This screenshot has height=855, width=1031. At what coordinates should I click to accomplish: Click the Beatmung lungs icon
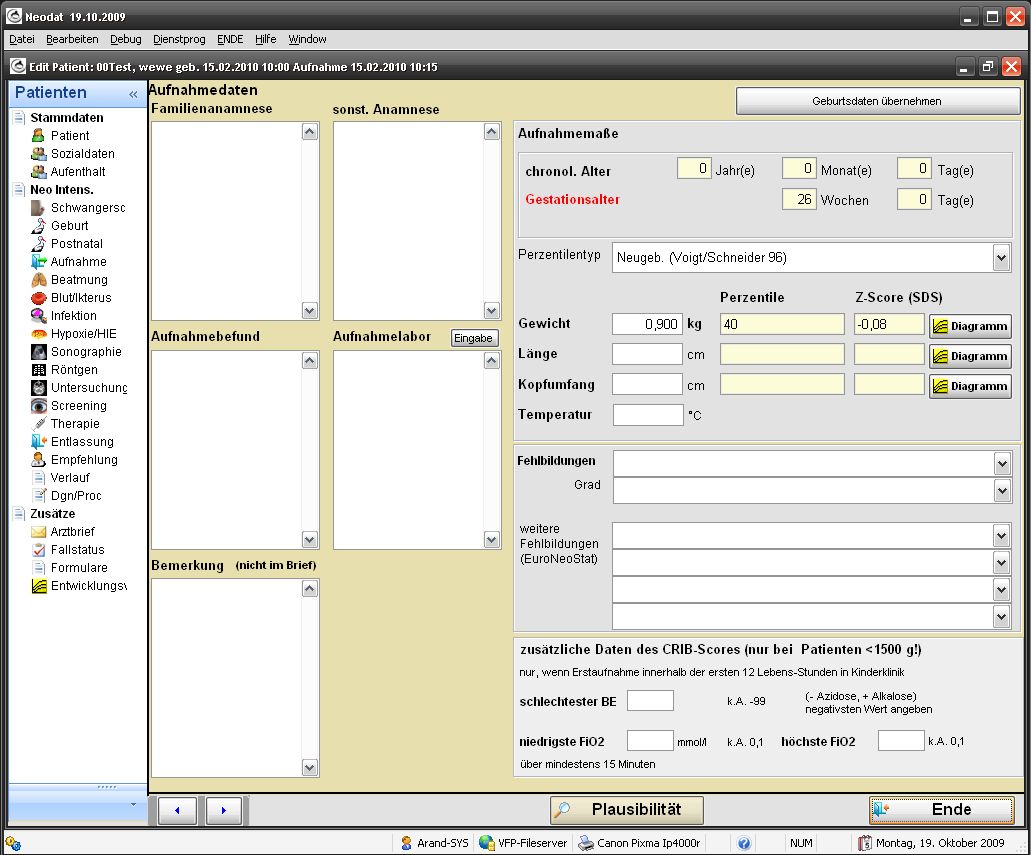click(39, 280)
